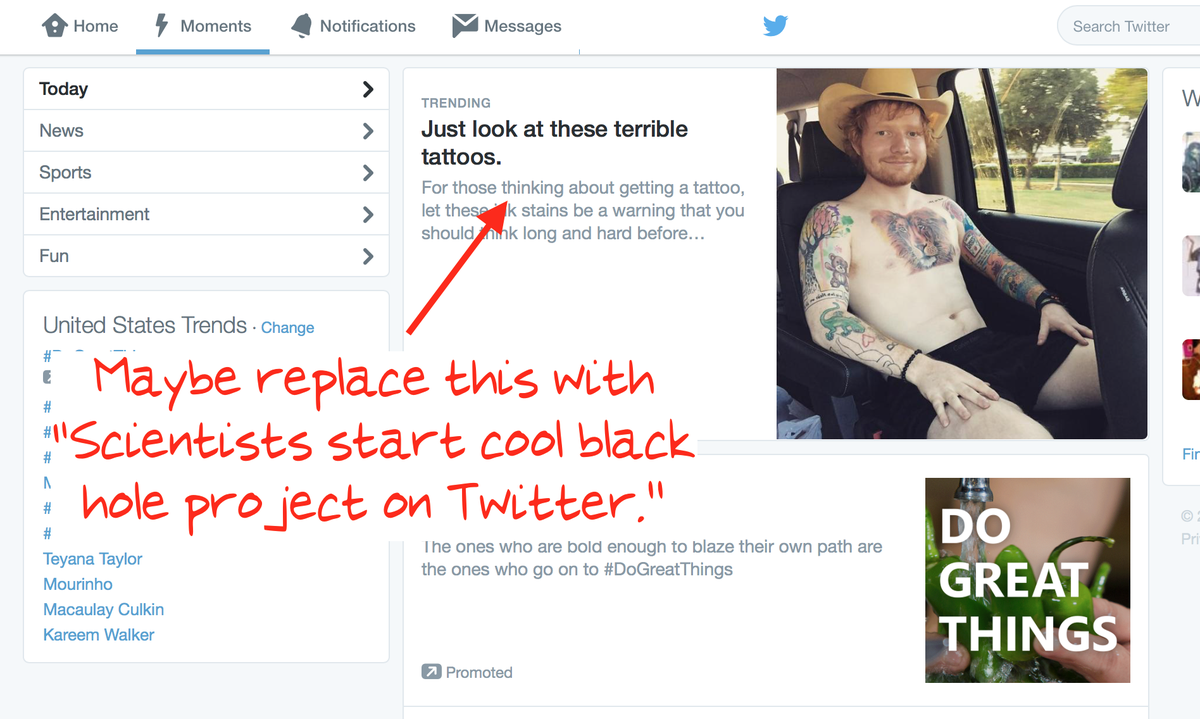Focus the Search Twitter field
The width and height of the screenshot is (1200, 719).
tap(1130, 26)
